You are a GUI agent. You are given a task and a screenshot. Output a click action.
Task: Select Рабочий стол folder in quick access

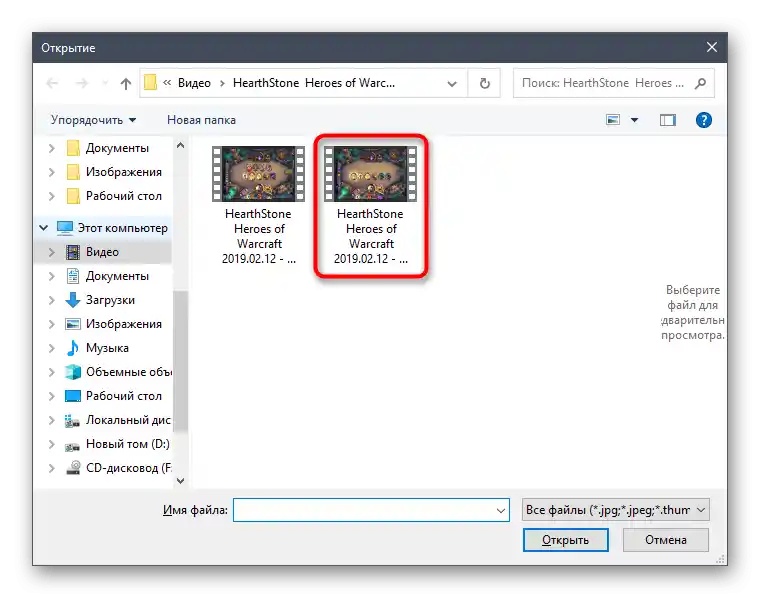point(124,196)
